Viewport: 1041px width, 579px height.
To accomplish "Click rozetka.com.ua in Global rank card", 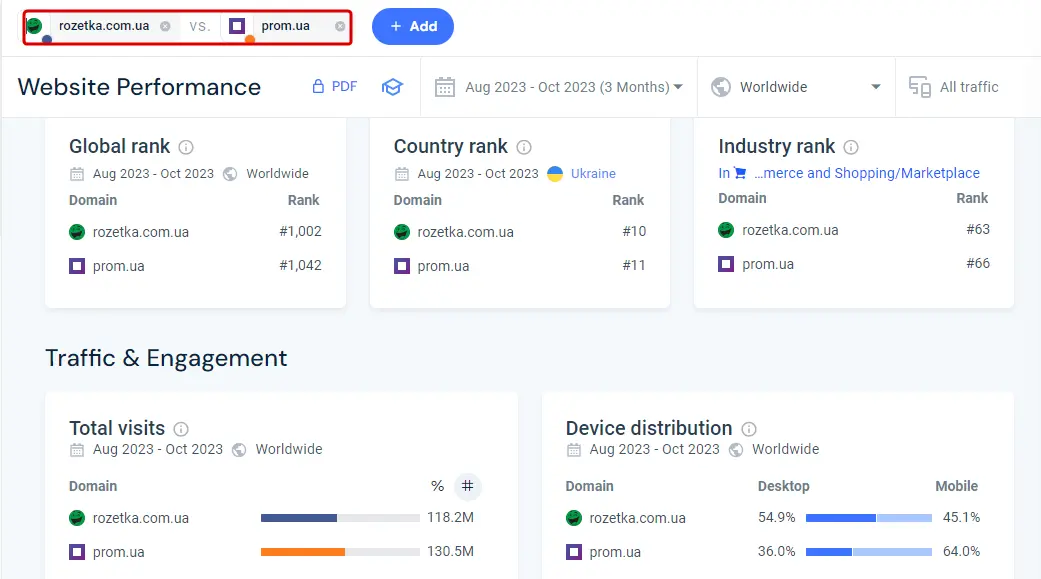I will [141, 232].
